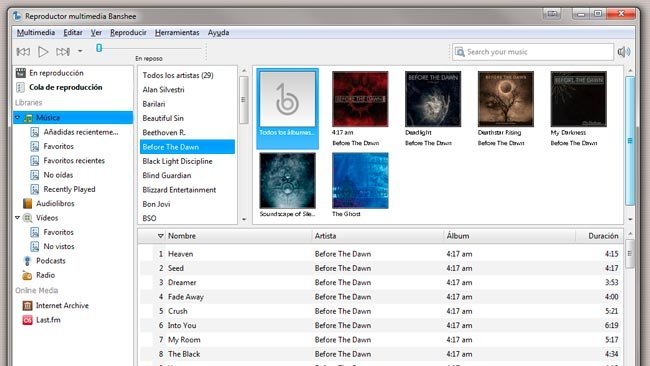Select Cola de reproducción queue icon
This screenshot has width=650, height=366.
pos(20,87)
